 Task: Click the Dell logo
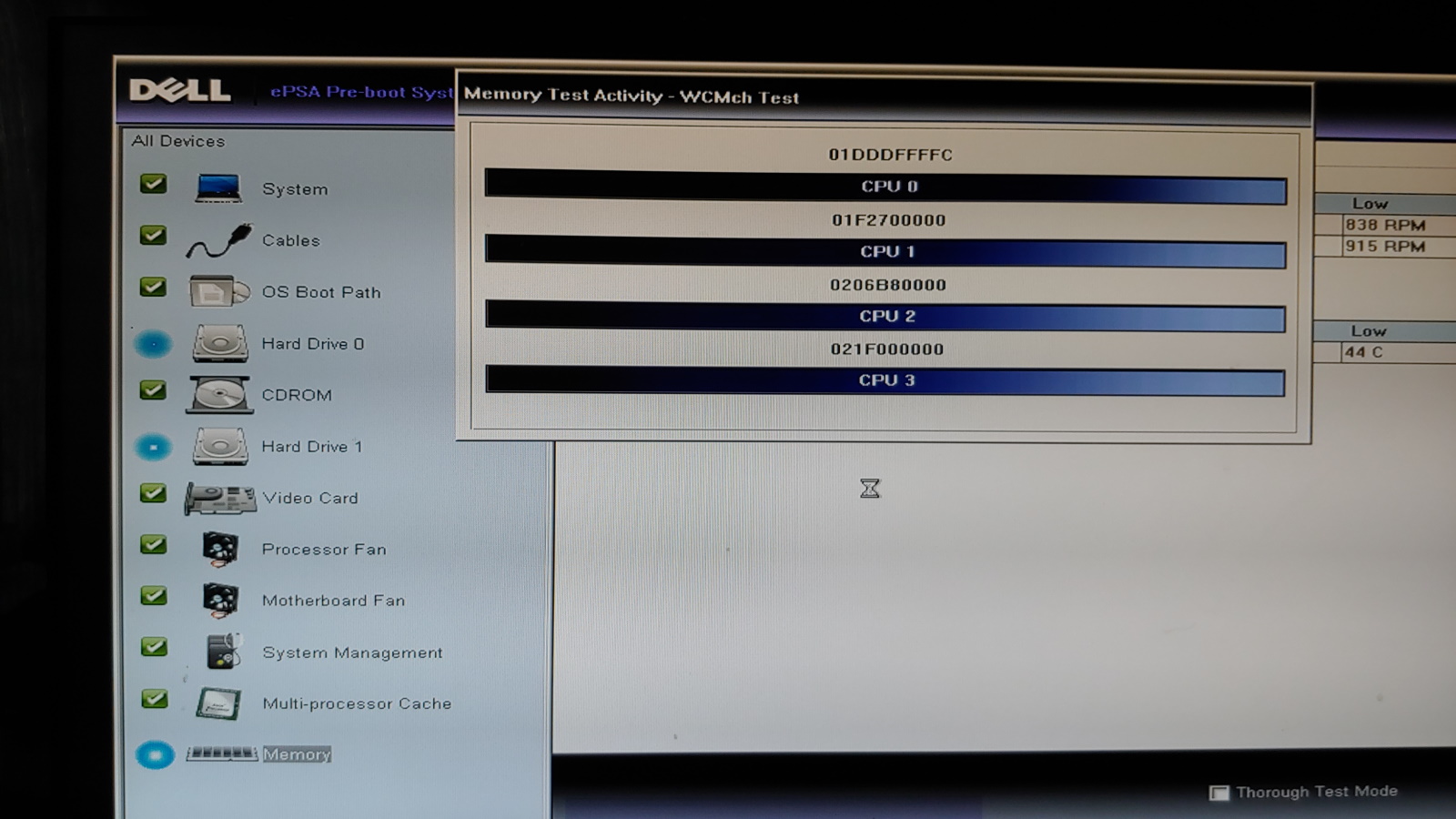[x=180, y=90]
